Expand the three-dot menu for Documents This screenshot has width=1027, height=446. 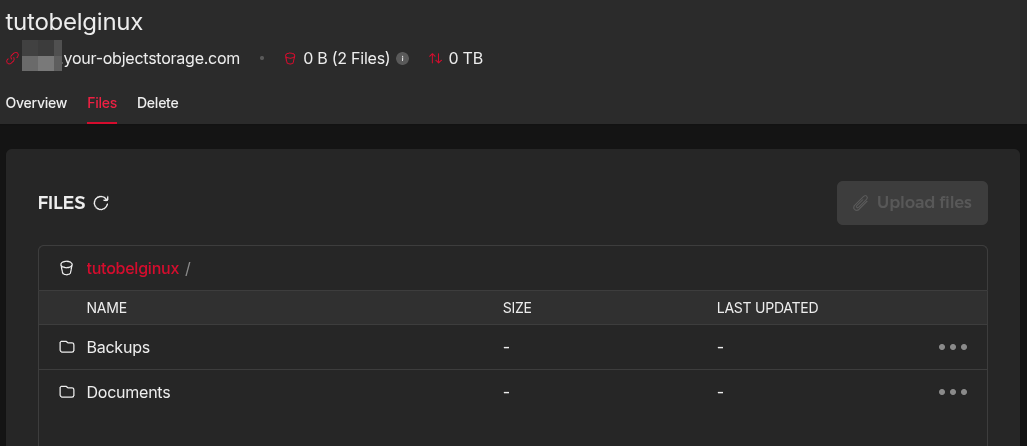(x=953, y=392)
